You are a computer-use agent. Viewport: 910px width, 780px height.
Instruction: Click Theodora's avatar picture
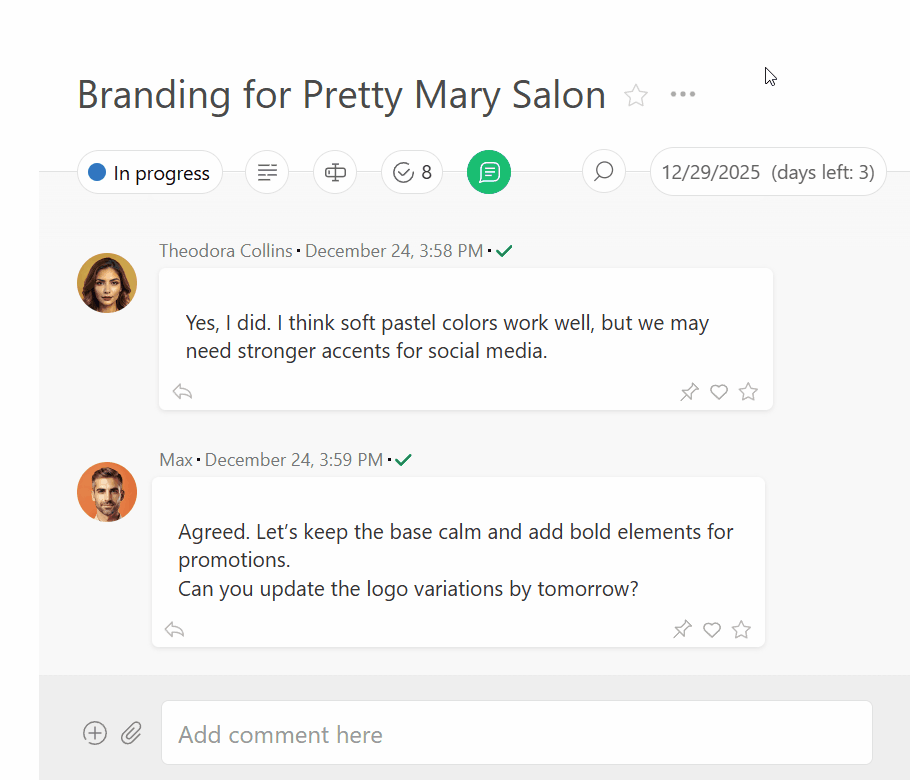[x=106, y=282]
